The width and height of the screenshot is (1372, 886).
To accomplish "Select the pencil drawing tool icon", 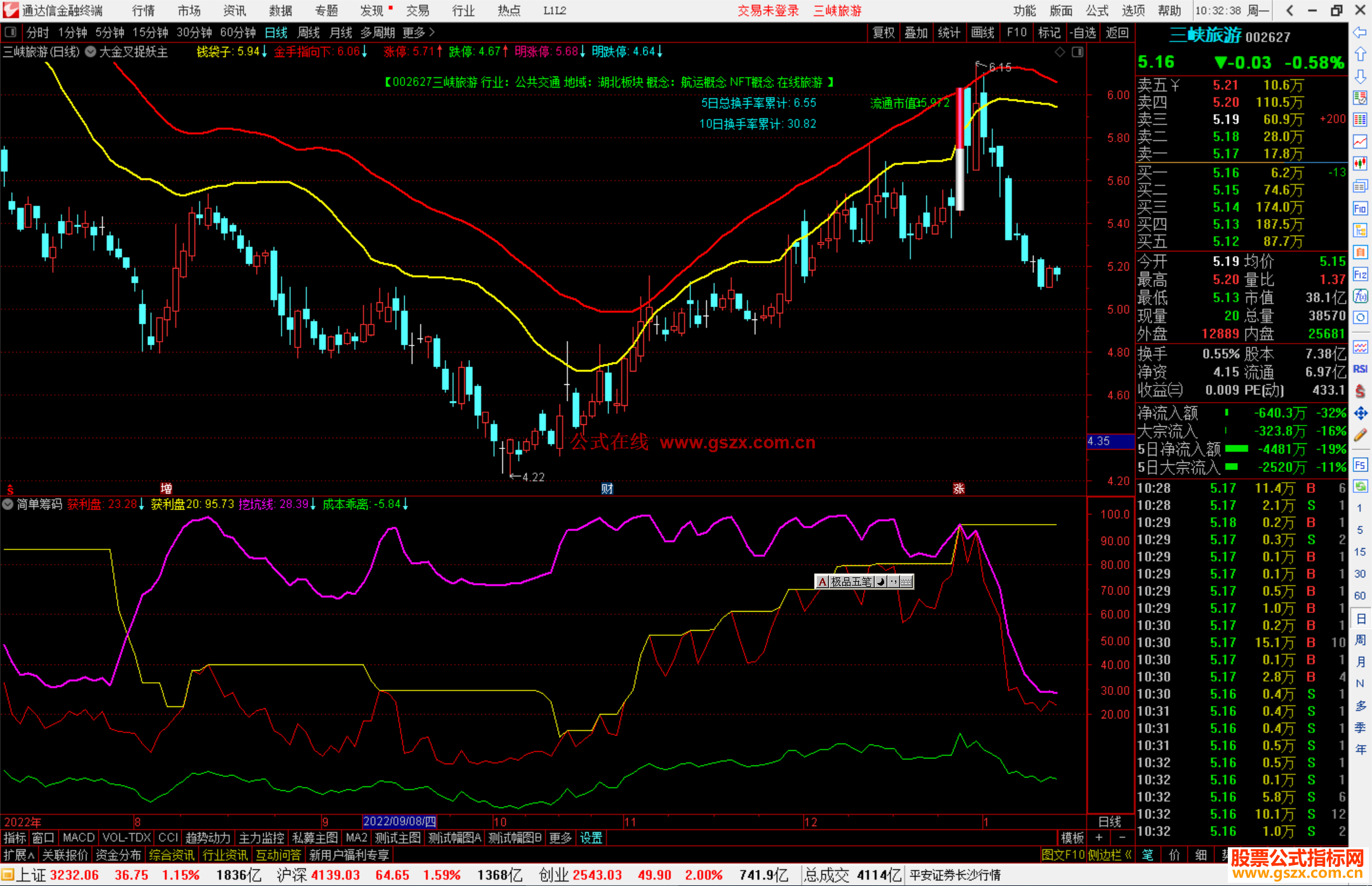I will 1360,436.
